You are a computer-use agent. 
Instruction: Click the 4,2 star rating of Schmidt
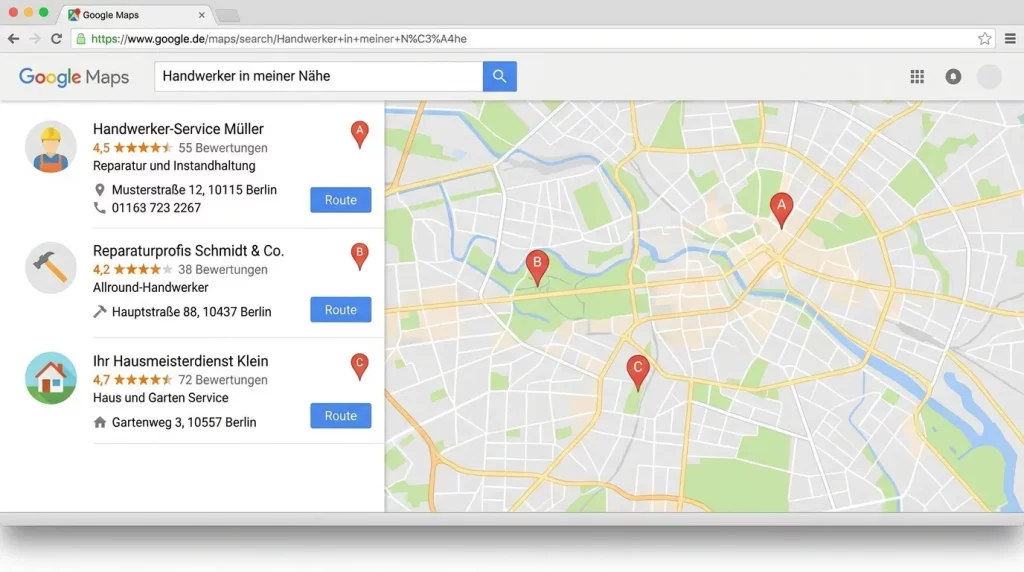pos(133,270)
